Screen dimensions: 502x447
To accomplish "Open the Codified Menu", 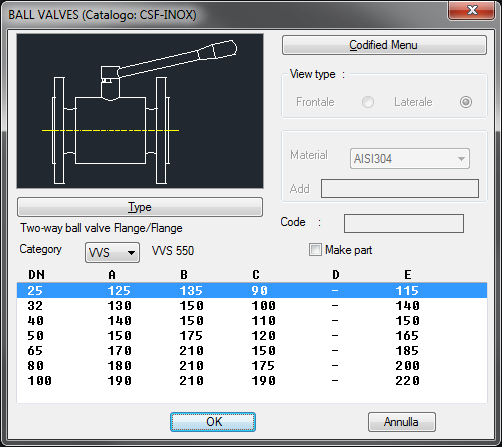I will pyautogui.click(x=384, y=45).
